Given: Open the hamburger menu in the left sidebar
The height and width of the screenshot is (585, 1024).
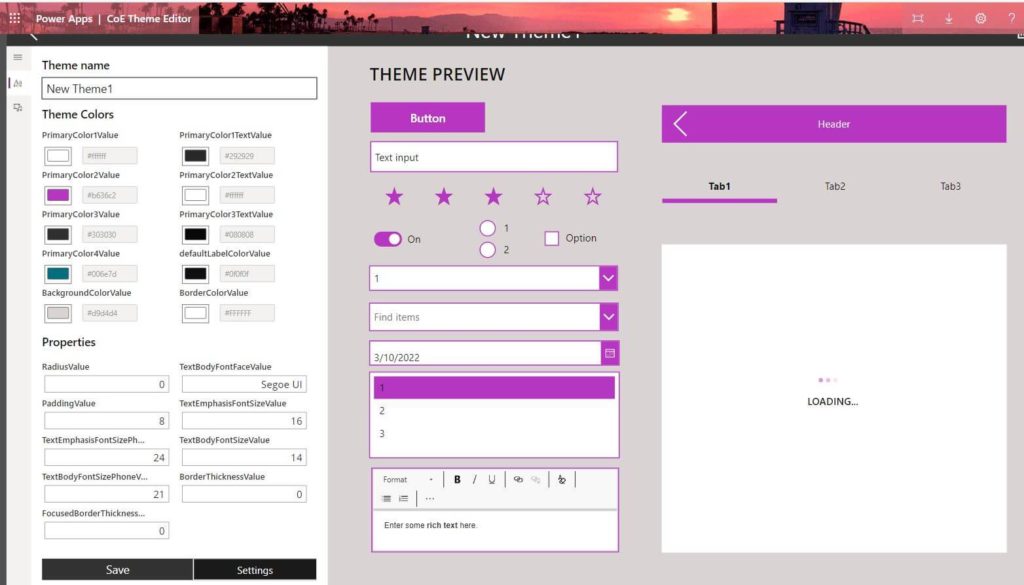Looking at the screenshot, I should 18,57.
